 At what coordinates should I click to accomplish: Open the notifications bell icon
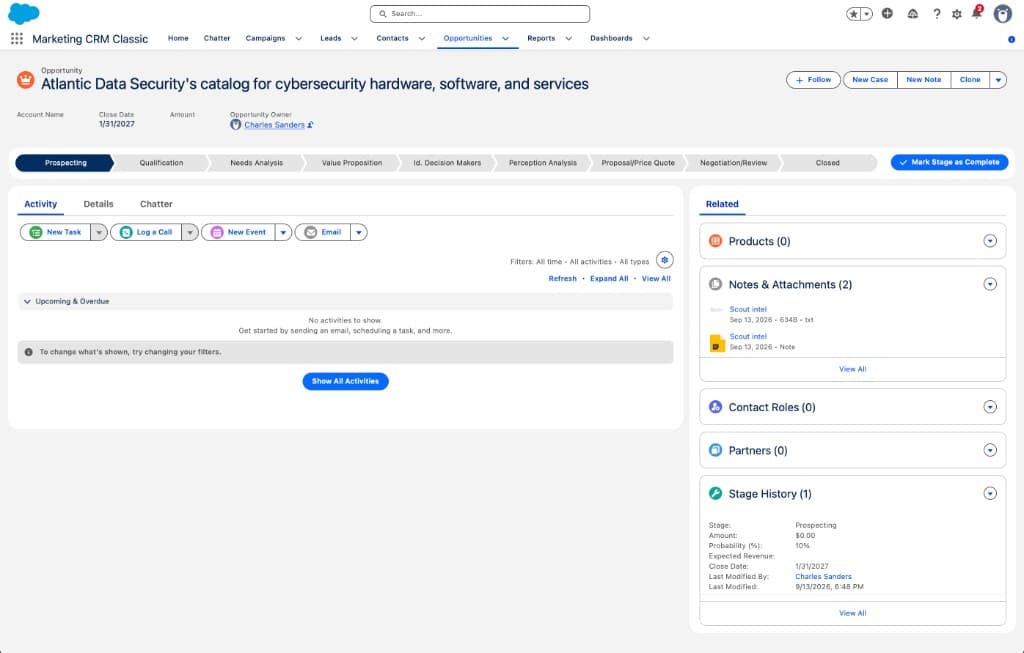coord(977,12)
